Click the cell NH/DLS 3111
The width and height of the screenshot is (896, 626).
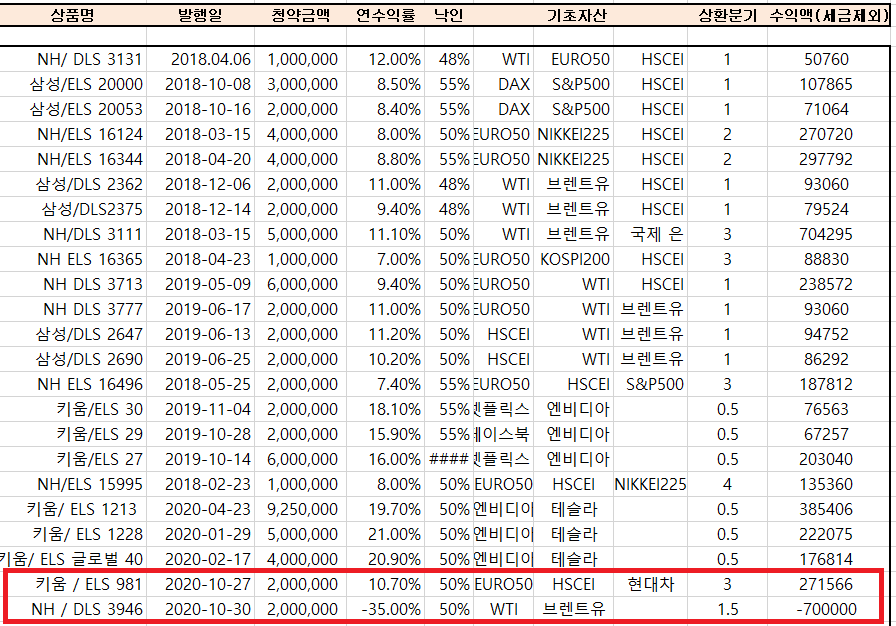coord(73,235)
